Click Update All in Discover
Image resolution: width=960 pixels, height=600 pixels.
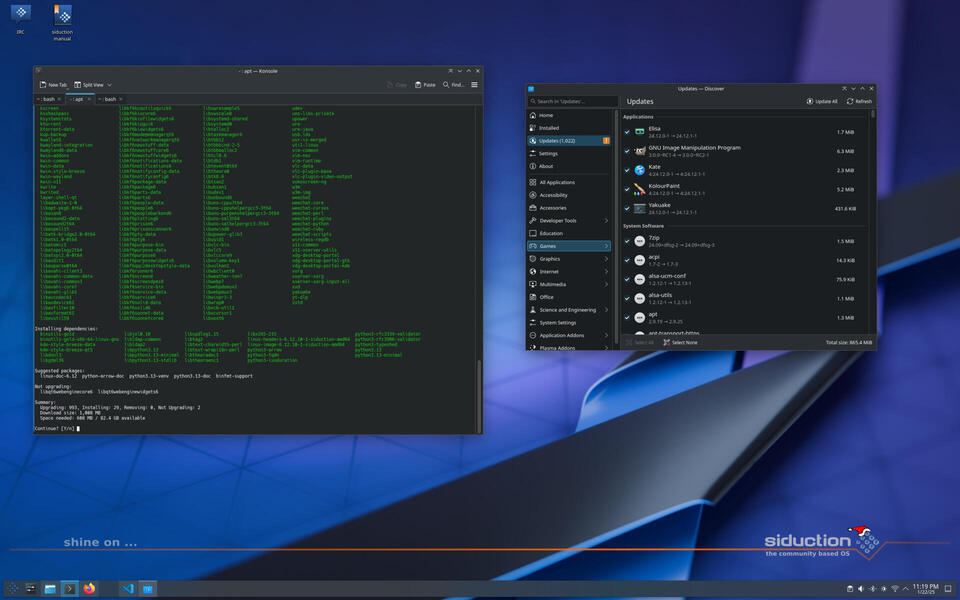[822, 101]
